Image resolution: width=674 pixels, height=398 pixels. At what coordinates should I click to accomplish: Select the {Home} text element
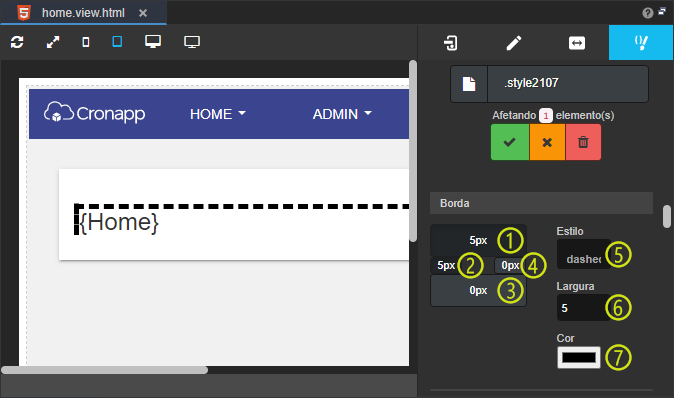(x=119, y=222)
